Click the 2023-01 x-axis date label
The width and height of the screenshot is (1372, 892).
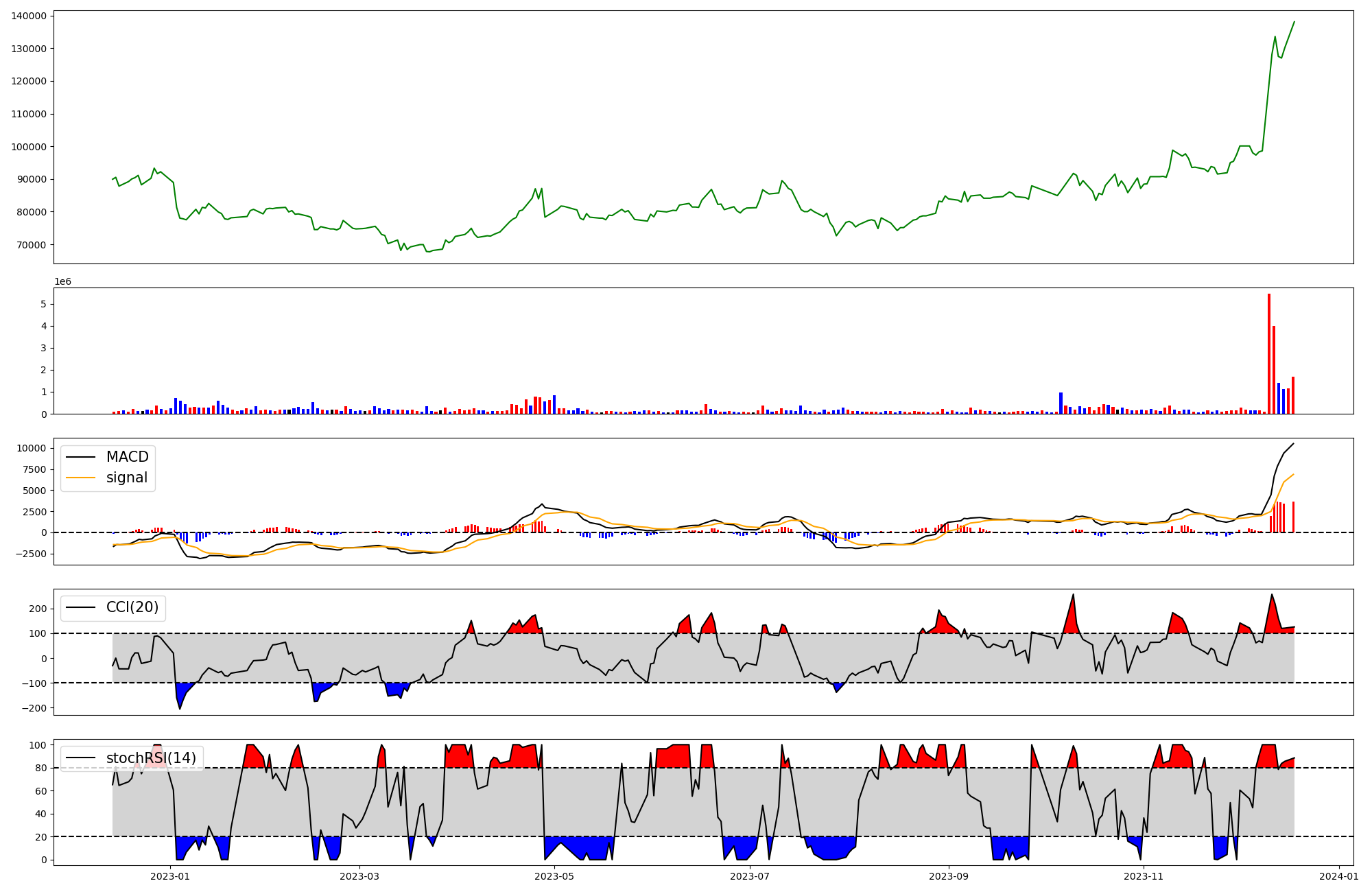click(169, 876)
